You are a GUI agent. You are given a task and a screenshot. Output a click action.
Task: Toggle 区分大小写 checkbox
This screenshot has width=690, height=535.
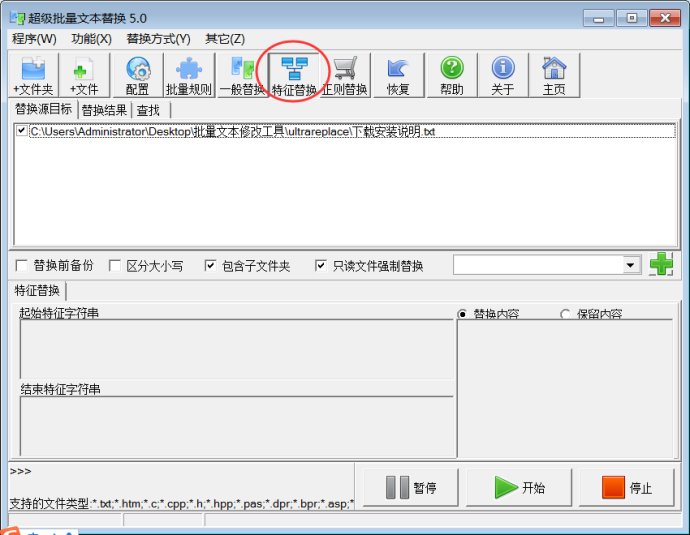pos(114,266)
